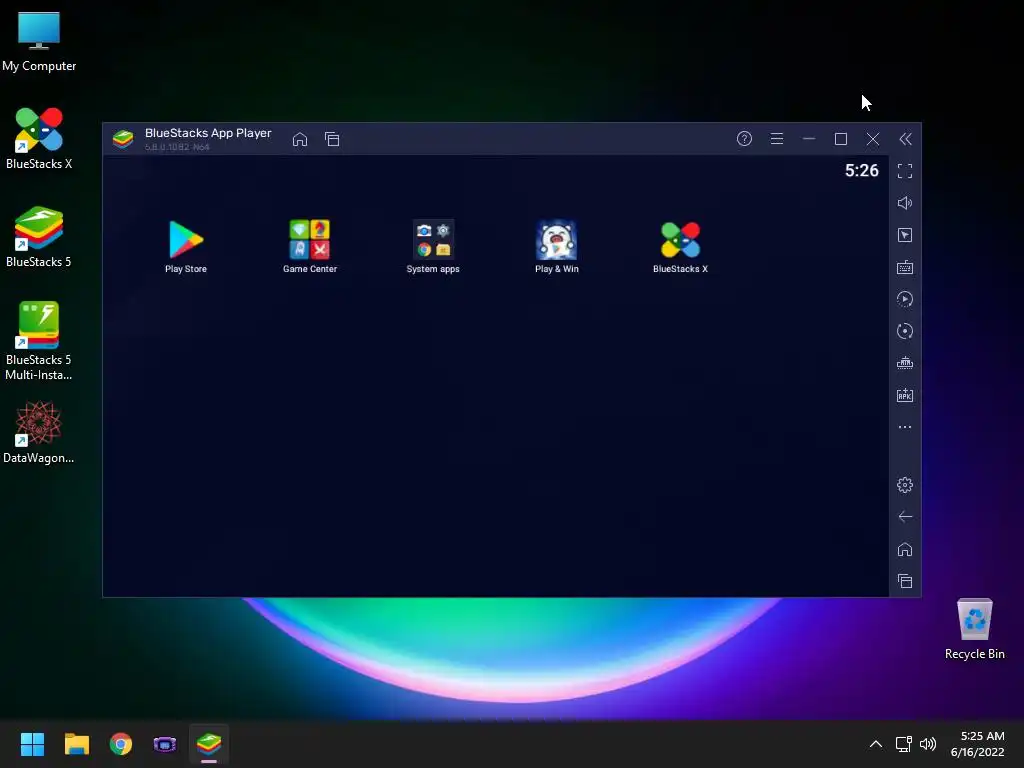Click the BlueStacks App Player title text

coord(208,133)
